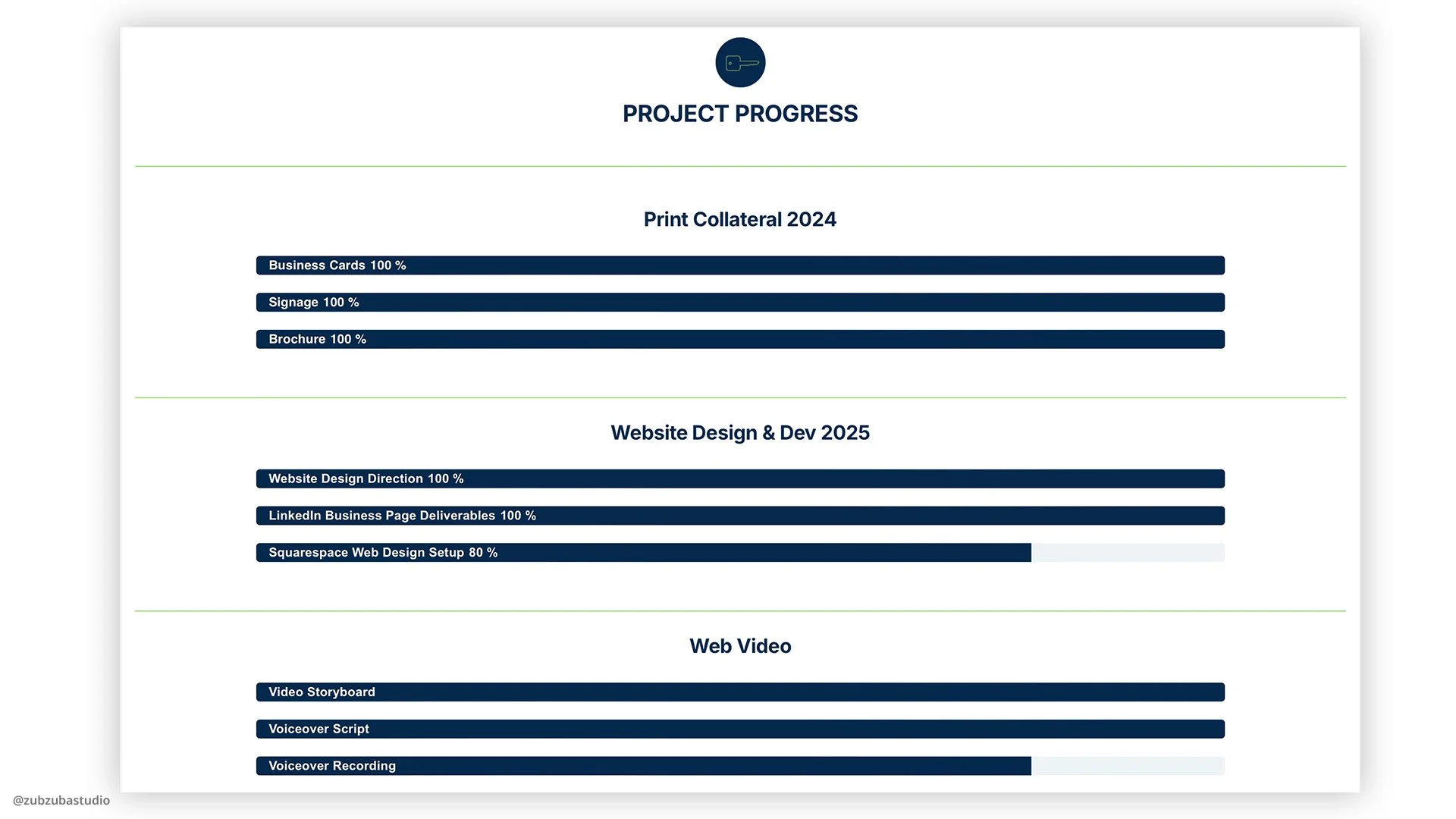Click the LinkedIn Business Page Deliverables bar
Viewport: 1456px width, 819px height.
[740, 516]
